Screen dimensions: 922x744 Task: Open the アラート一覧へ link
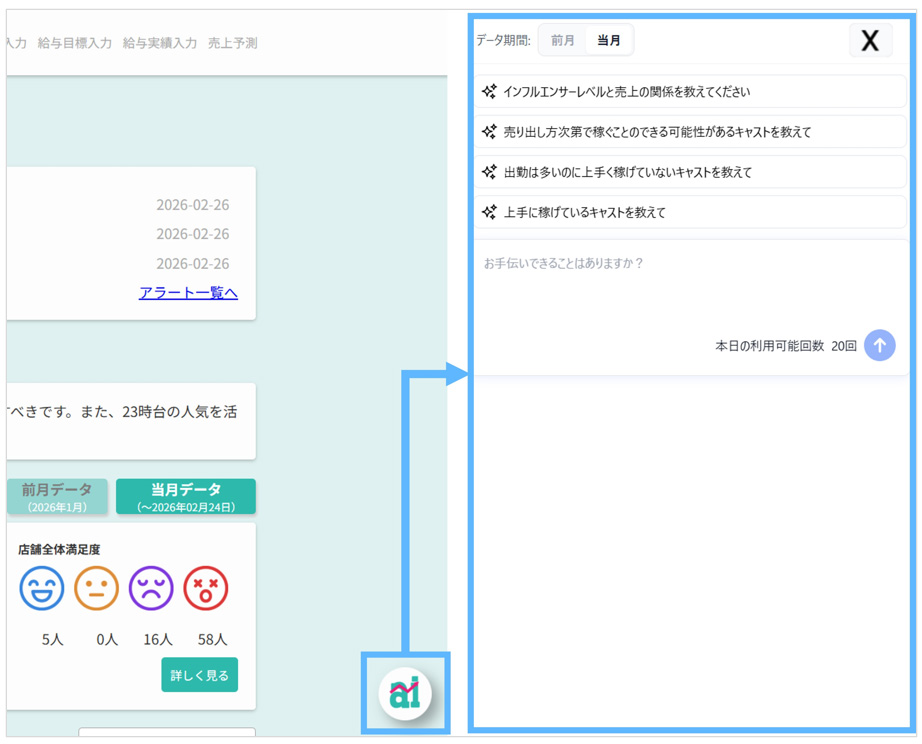pos(188,293)
